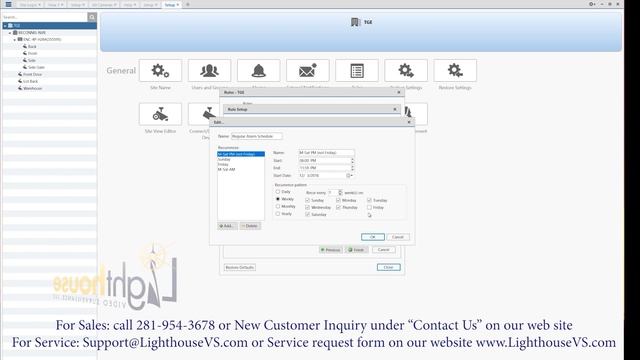Uncheck the Monday checkbox
640x360 pixels.
(x=338, y=200)
